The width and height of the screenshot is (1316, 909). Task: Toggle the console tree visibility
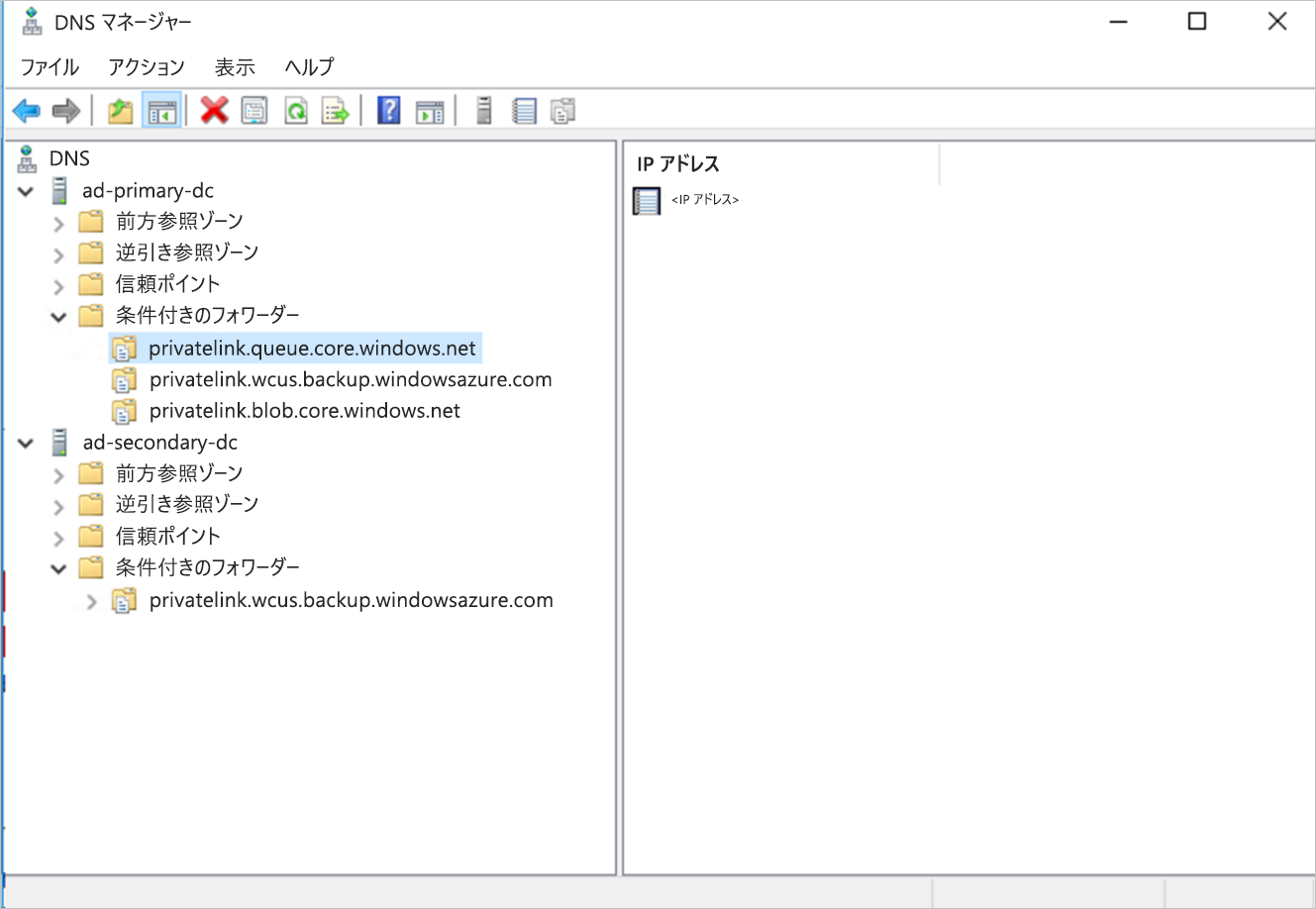[161, 110]
